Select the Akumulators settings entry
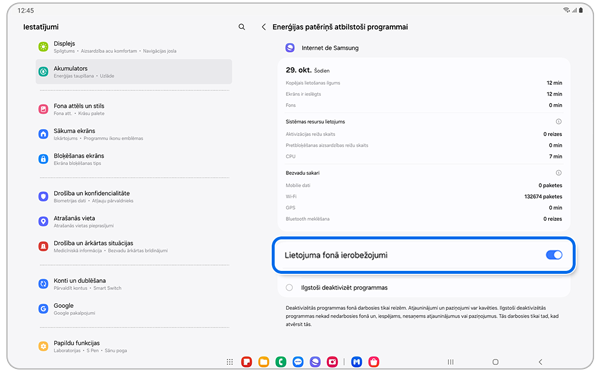600x371 pixels. (x=134, y=72)
